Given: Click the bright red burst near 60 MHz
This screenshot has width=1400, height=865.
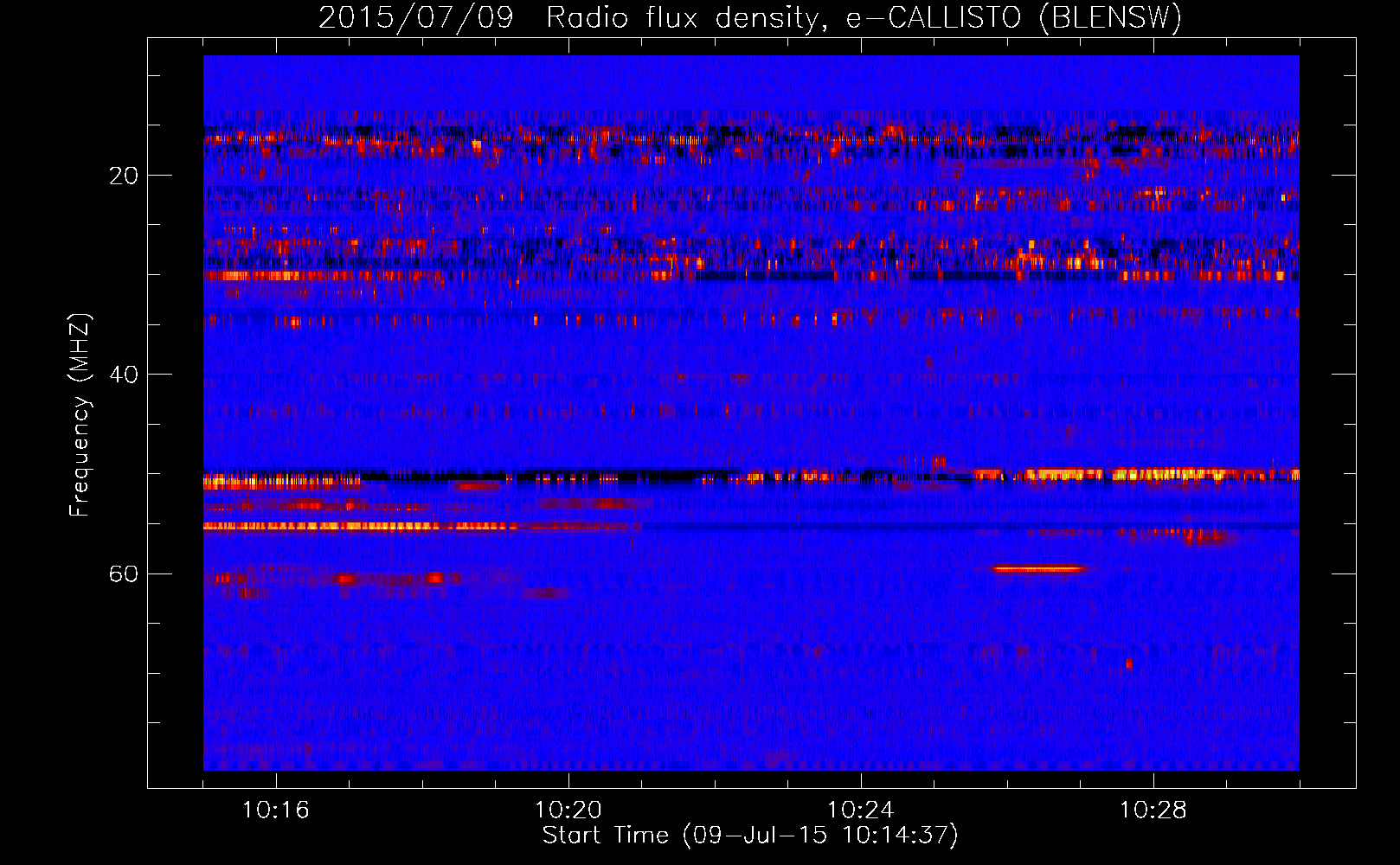Looking at the screenshot, I should (1037, 569).
